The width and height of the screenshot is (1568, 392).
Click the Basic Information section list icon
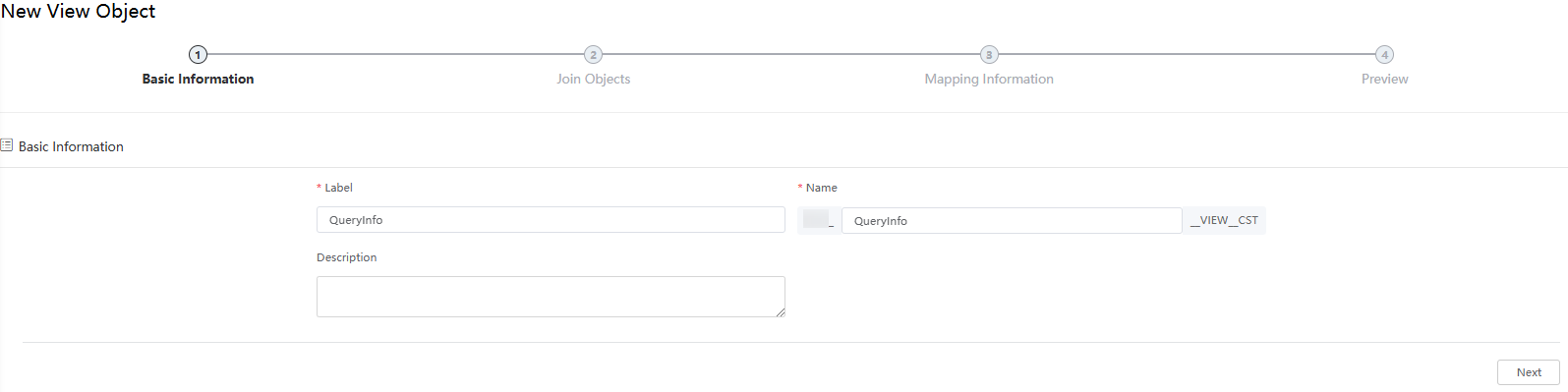pos(7,145)
